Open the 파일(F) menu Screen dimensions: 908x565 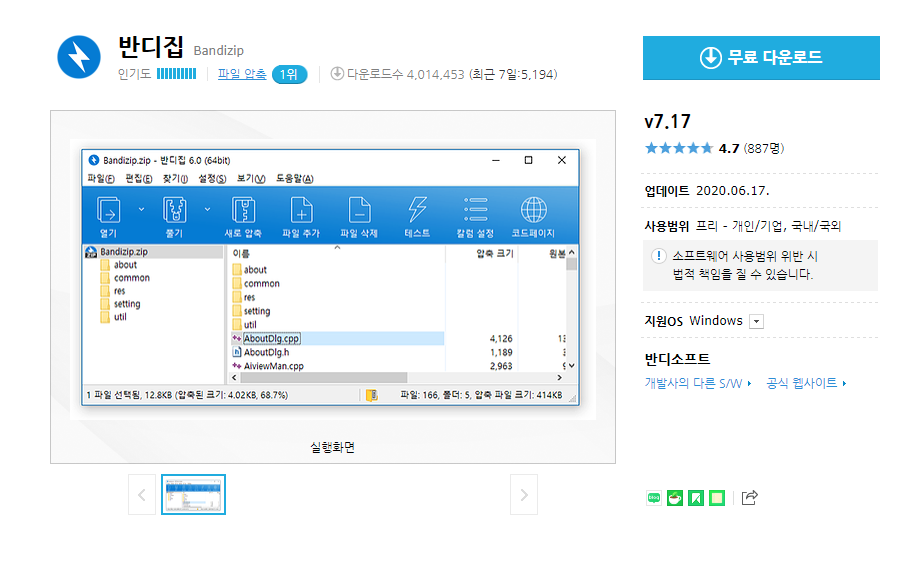(x=101, y=178)
